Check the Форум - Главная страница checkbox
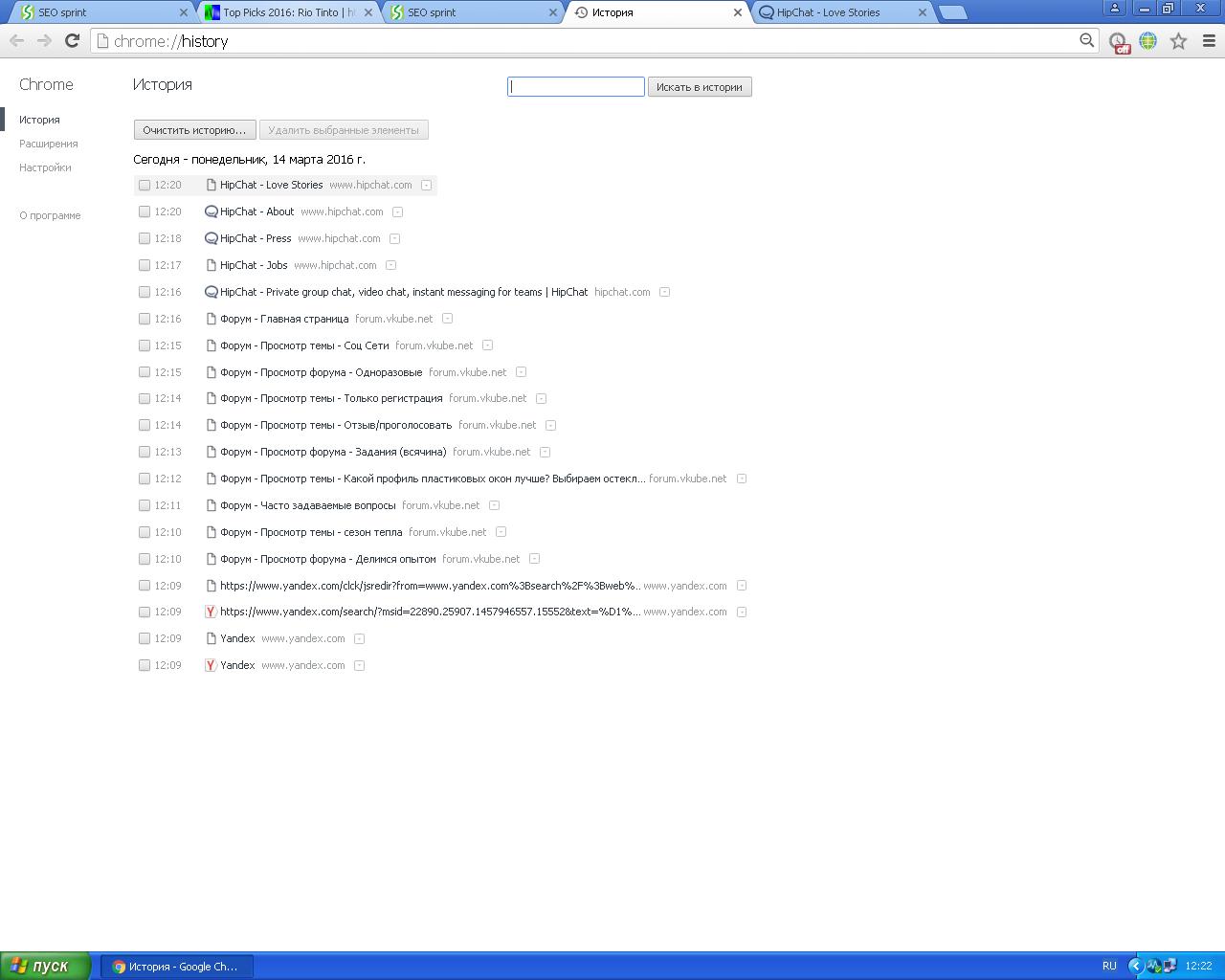The image size is (1225, 980). point(145,319)
